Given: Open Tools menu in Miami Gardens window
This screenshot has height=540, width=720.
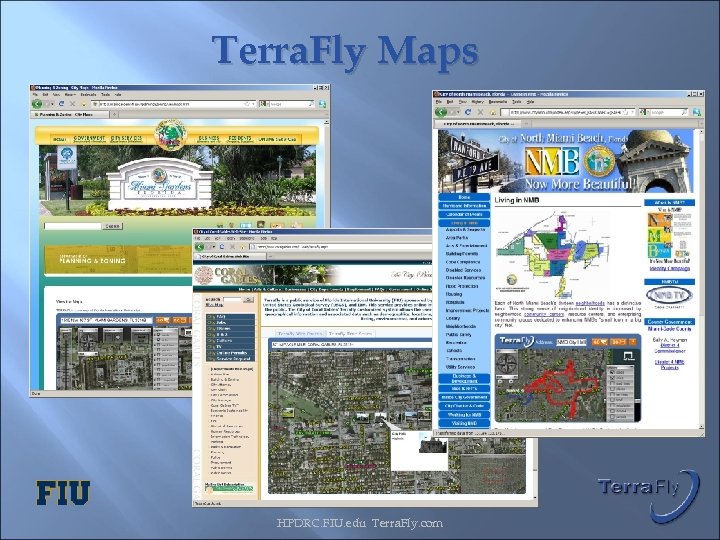Looking at the screenshot, I should (x=105, y=95).
